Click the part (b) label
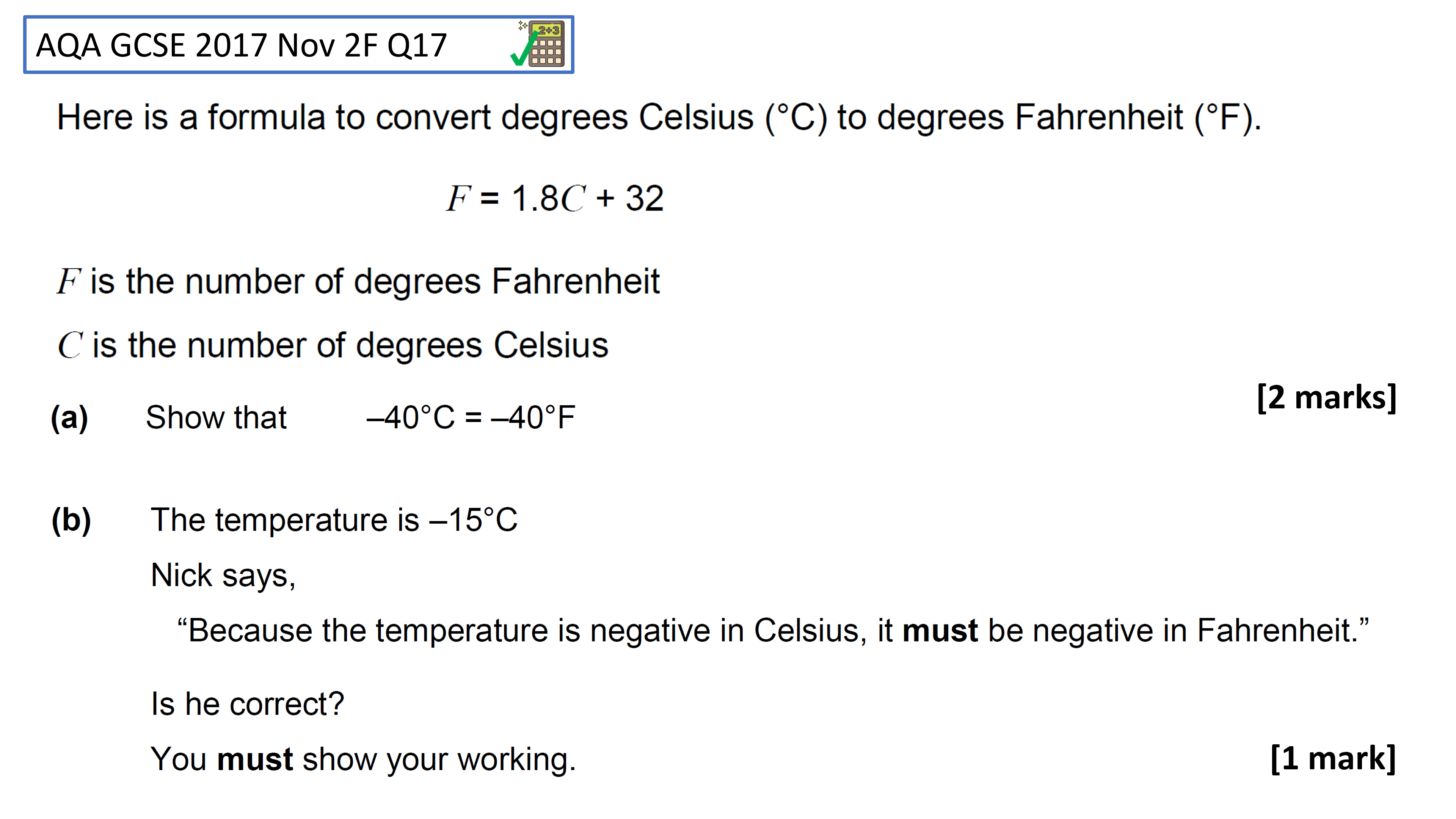The image size is (1456, 819). click(x=71, y=521)
